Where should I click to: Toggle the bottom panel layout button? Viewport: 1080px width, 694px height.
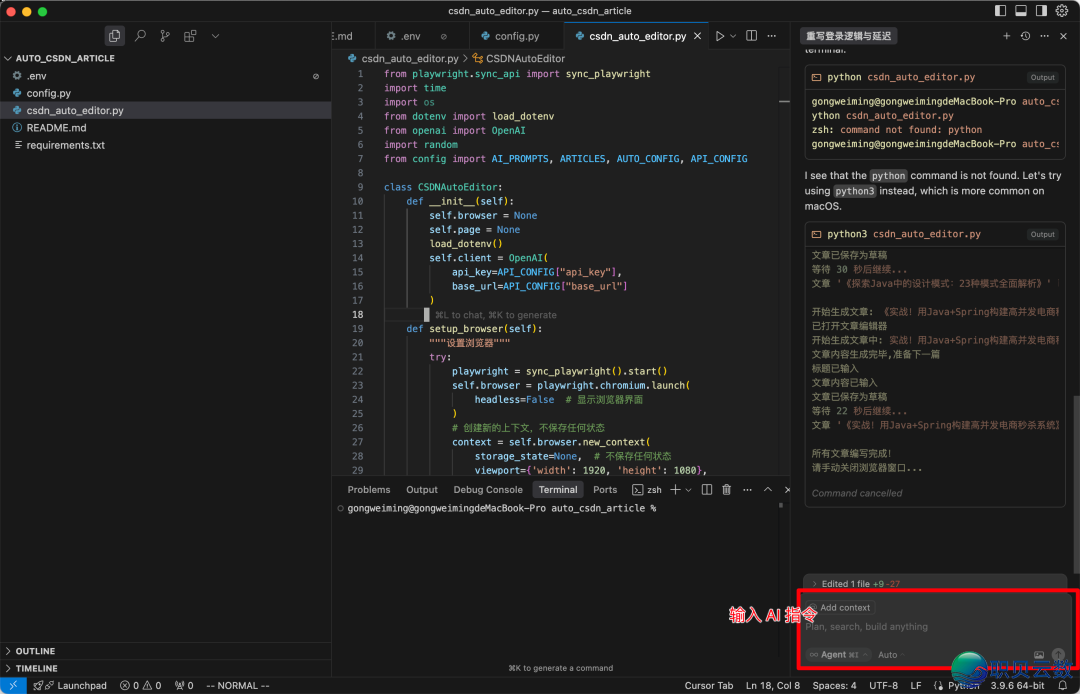pyautogui.click(x=1021, y=11)
